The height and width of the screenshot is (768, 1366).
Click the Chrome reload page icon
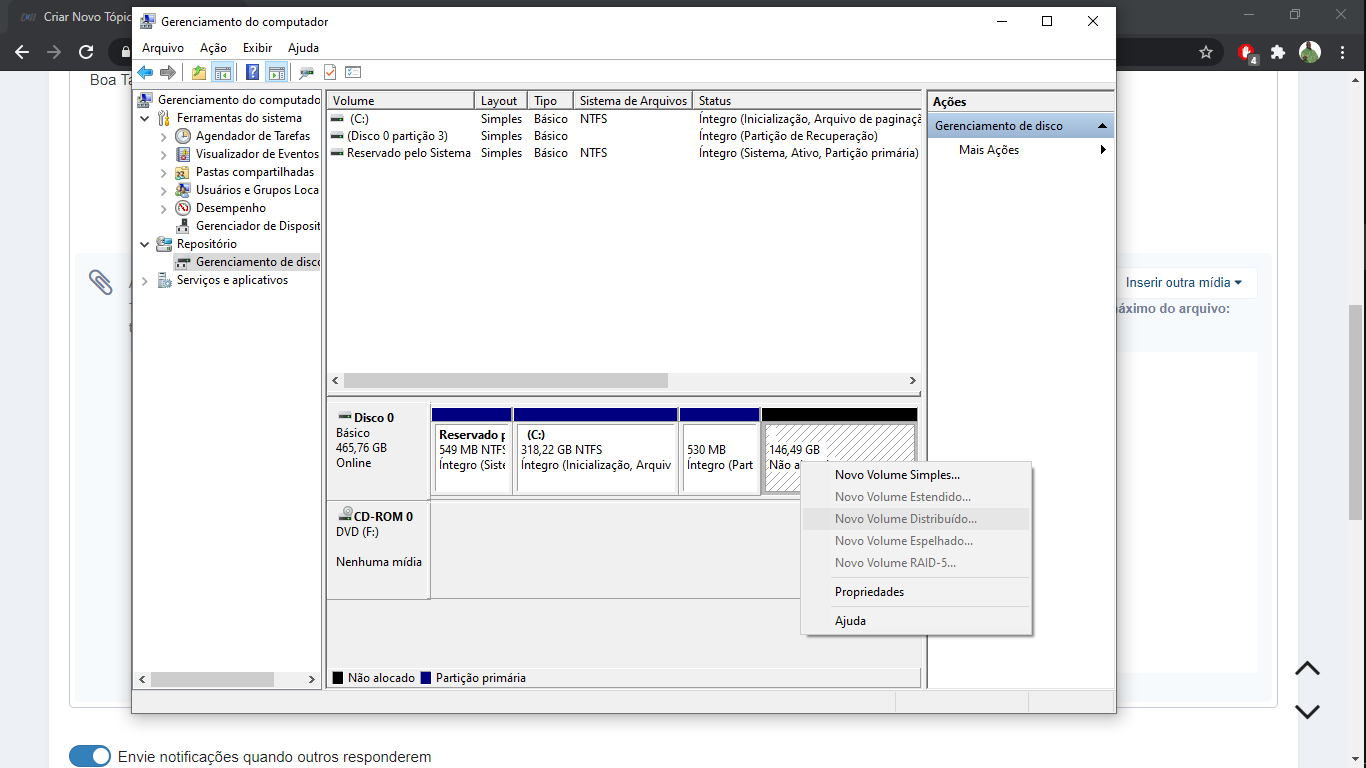[86, 52]
